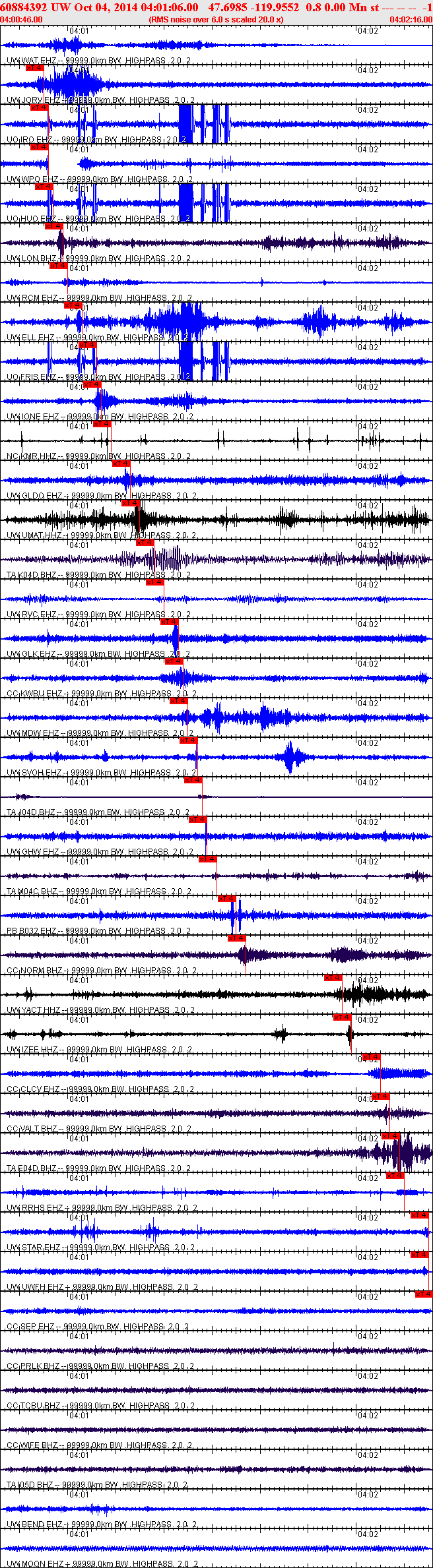The width and height of the screenshot is (433, 1568).
Task: Select the NC KMR HHZ station label
Action: [98, 456]
